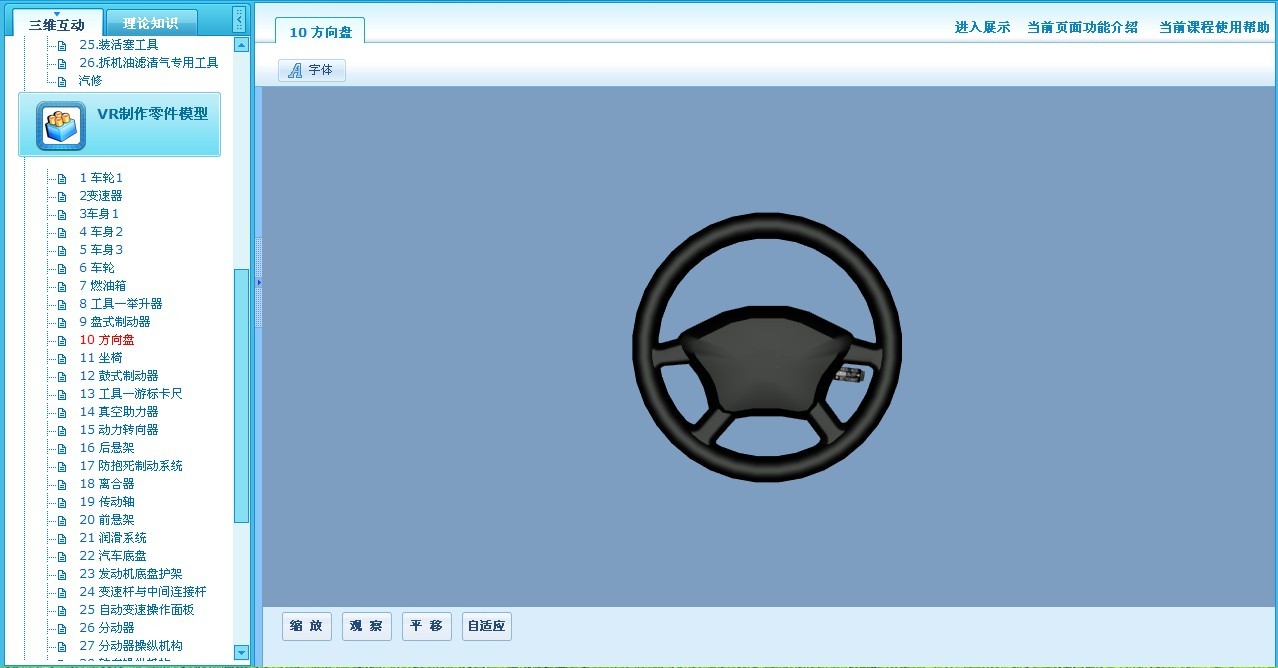Click document icon beside 7 燃油箱
The height and width of the screenshot is (668, 1278).
click(62, 286)
